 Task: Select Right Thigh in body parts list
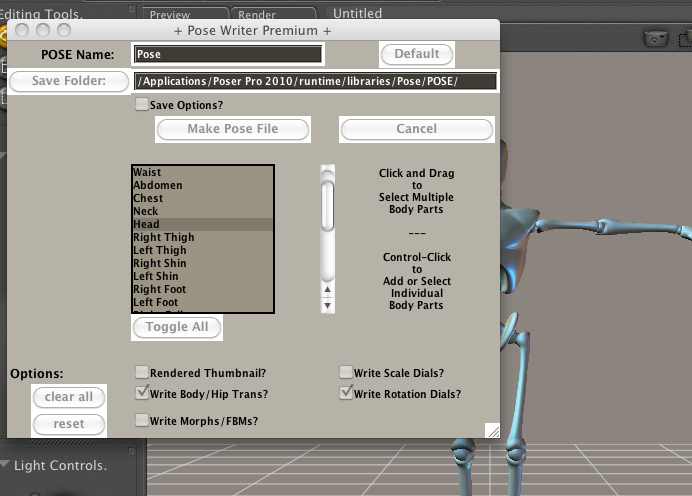tap(203, 237)
